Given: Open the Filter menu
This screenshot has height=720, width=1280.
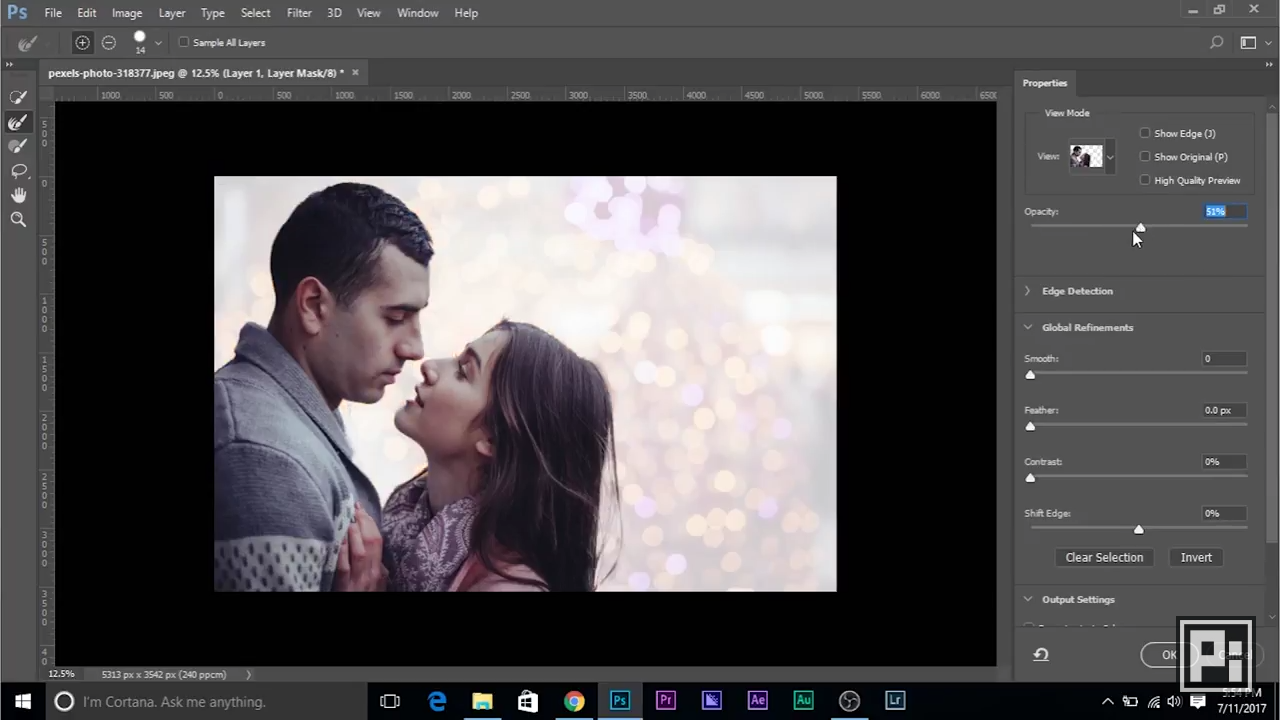Looking at the screenshot, I should 299,13.
